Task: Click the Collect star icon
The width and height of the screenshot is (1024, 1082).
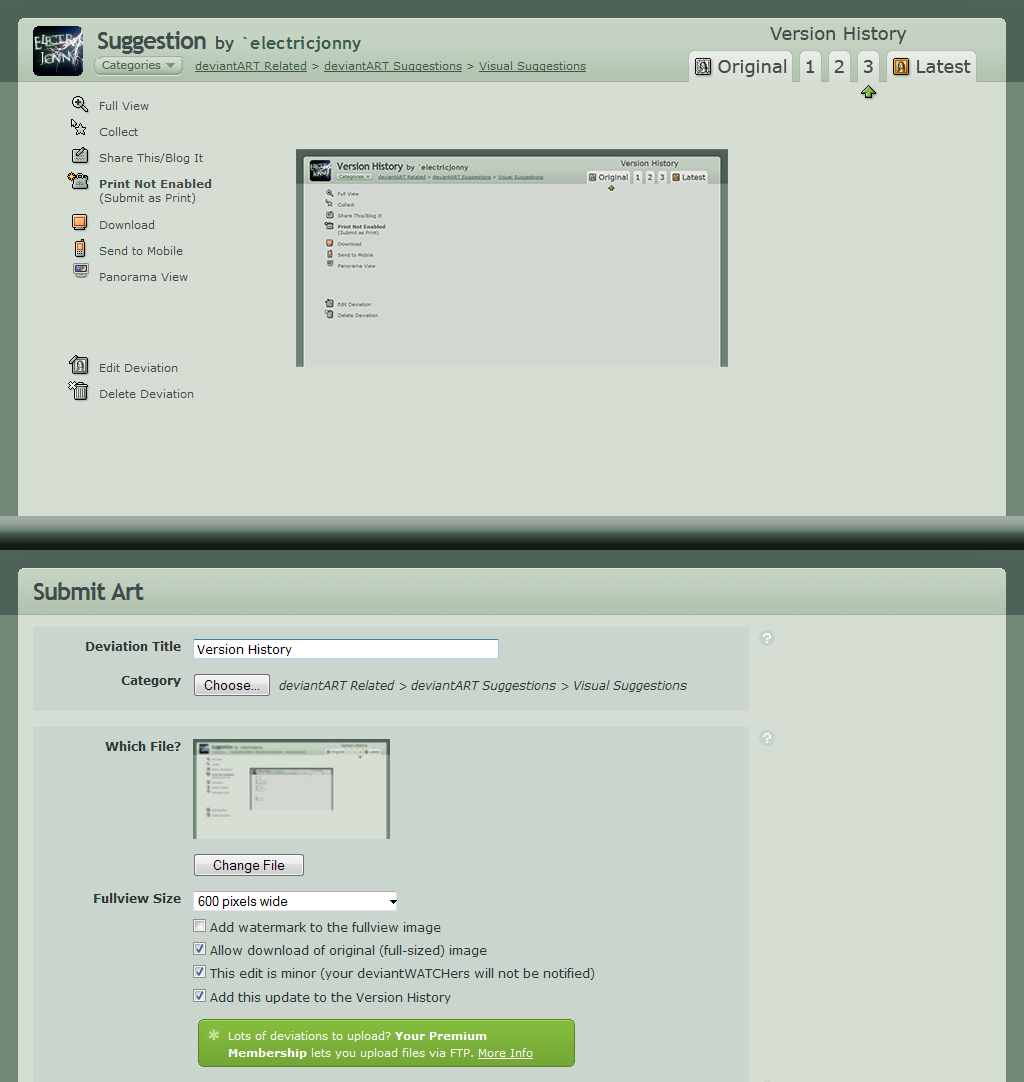Action: pyautogui.click(x=79, y=128)
